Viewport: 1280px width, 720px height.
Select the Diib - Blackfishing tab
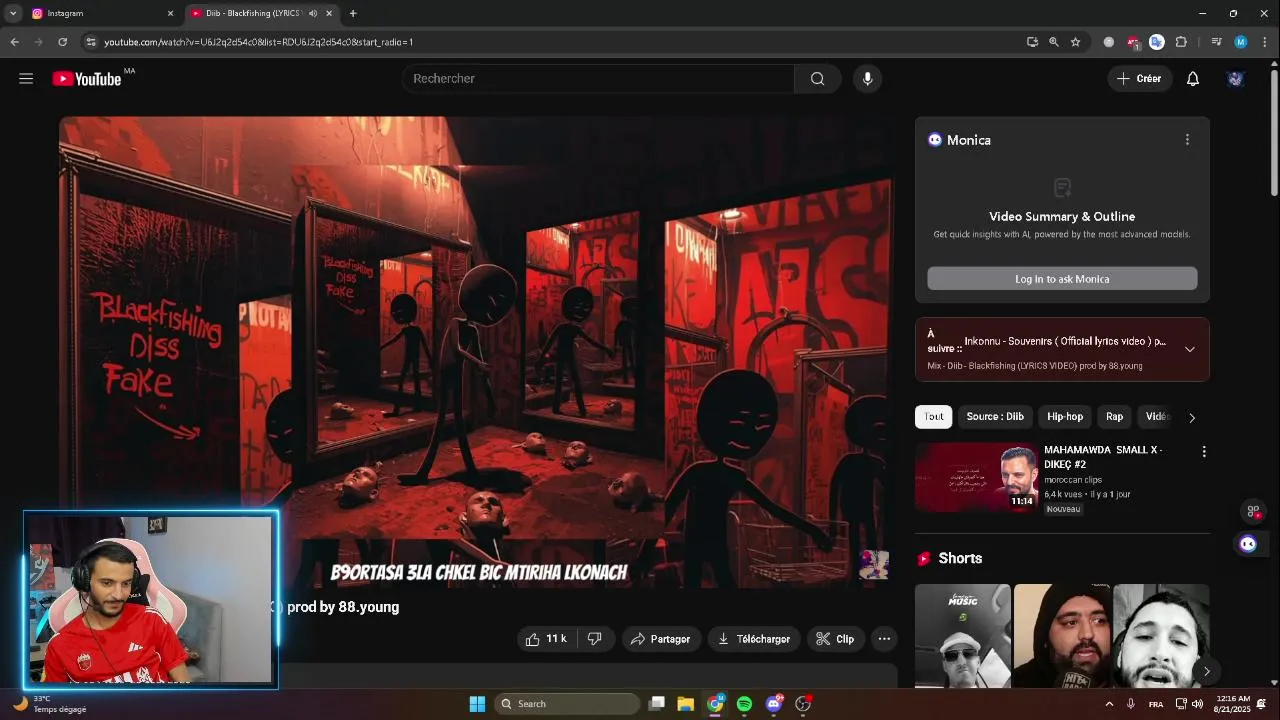[x=255, y=13]
